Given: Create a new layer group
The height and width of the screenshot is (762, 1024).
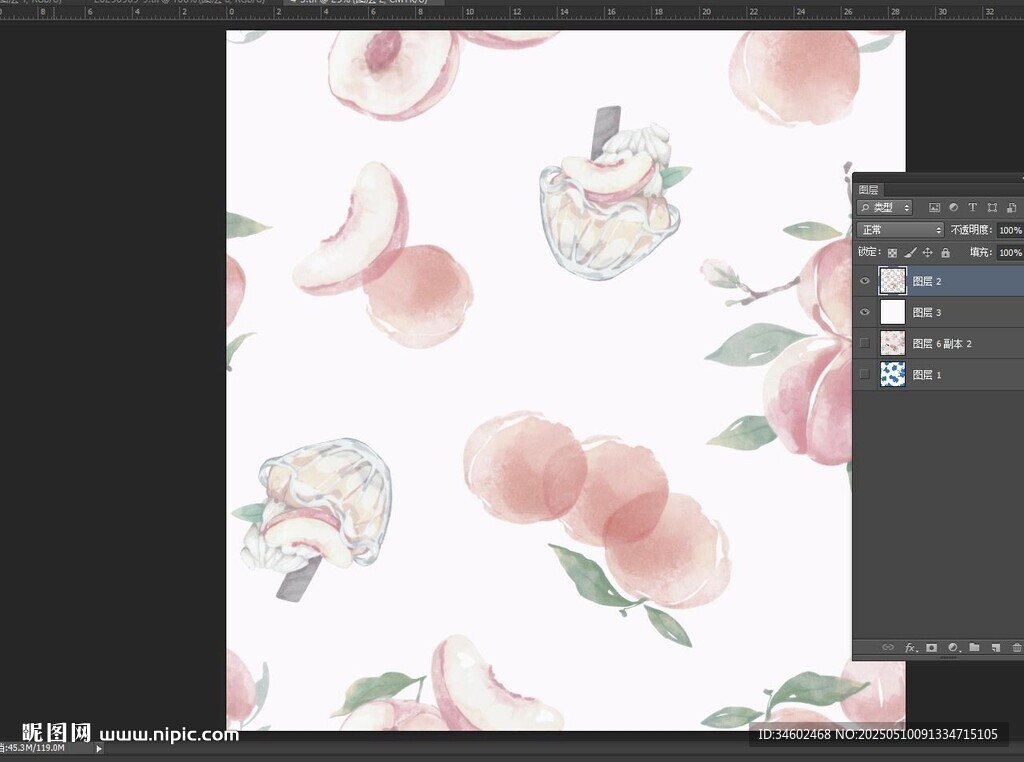Looking at the screenshot, I should pos(974,647).
